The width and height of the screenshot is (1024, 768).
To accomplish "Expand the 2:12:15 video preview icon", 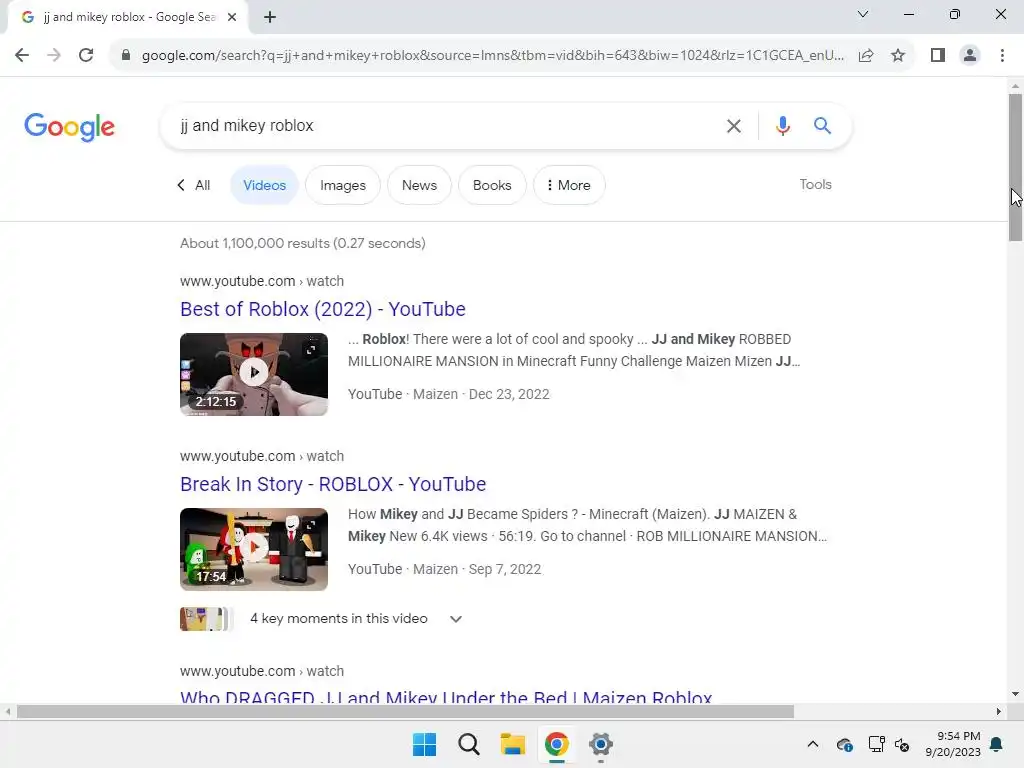I will 312,349.
